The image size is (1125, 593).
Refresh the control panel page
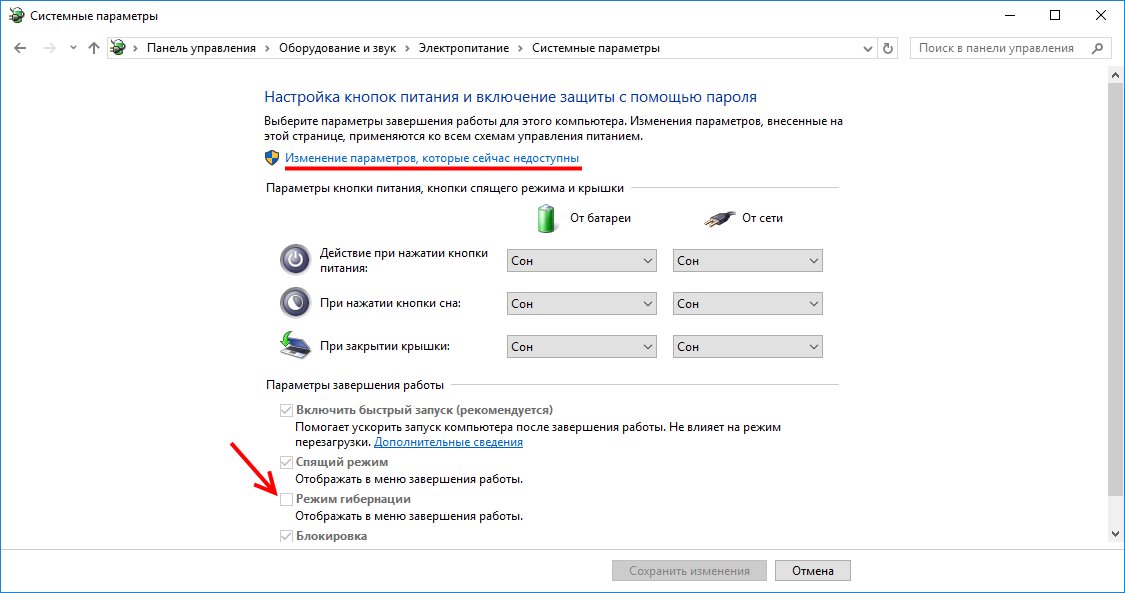pos(888,49)
